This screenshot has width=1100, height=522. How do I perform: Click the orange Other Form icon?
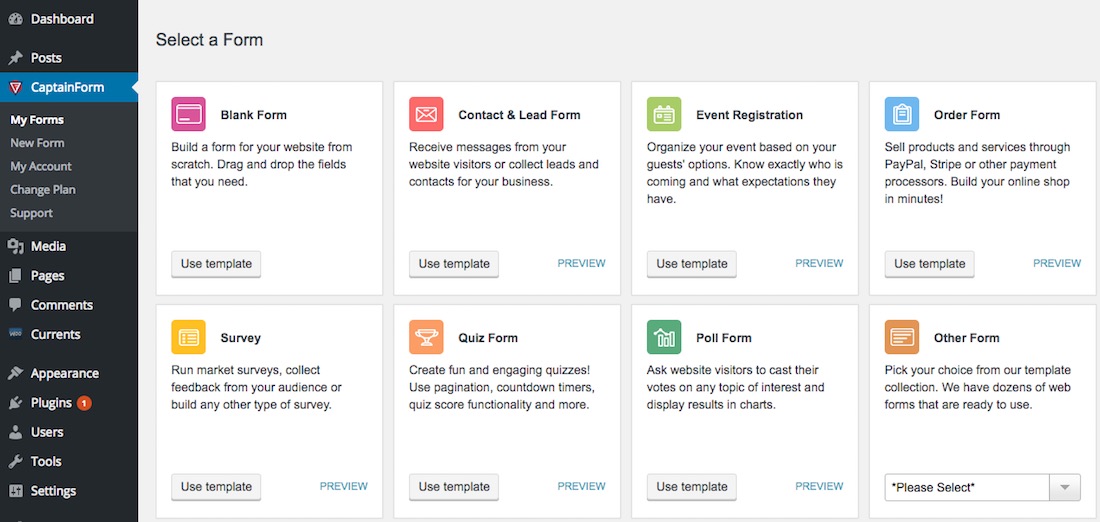coord(902,338)
